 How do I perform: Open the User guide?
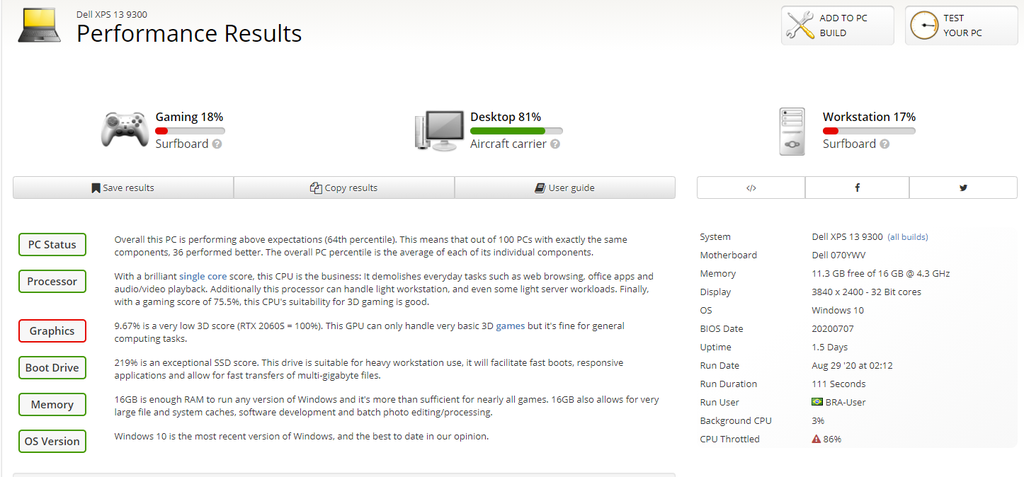[x=565, y=188]
